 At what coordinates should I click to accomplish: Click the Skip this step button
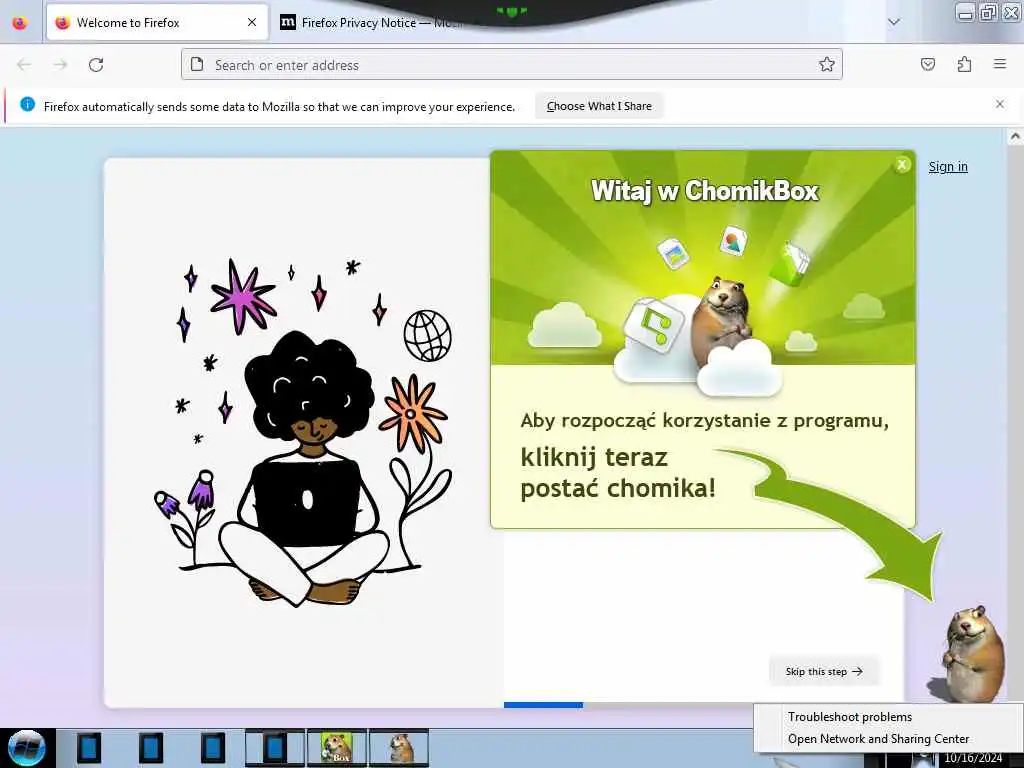click(x=824, y=671)
